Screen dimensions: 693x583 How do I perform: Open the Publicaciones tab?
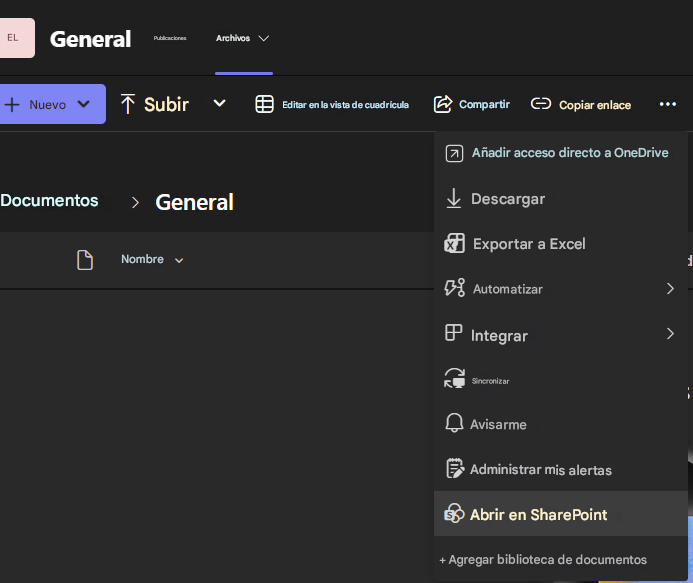pyautogui.click(x=170, y=38)
